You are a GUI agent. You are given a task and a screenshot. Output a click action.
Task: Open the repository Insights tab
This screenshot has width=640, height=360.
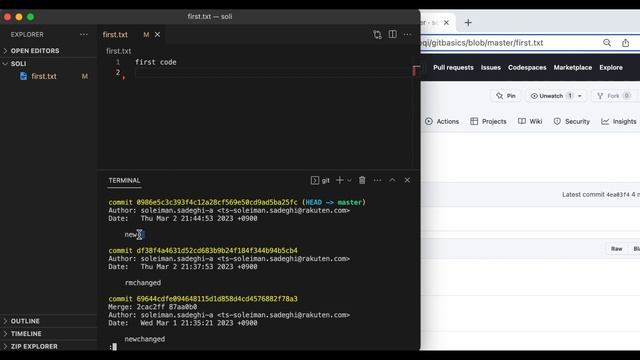618,122
